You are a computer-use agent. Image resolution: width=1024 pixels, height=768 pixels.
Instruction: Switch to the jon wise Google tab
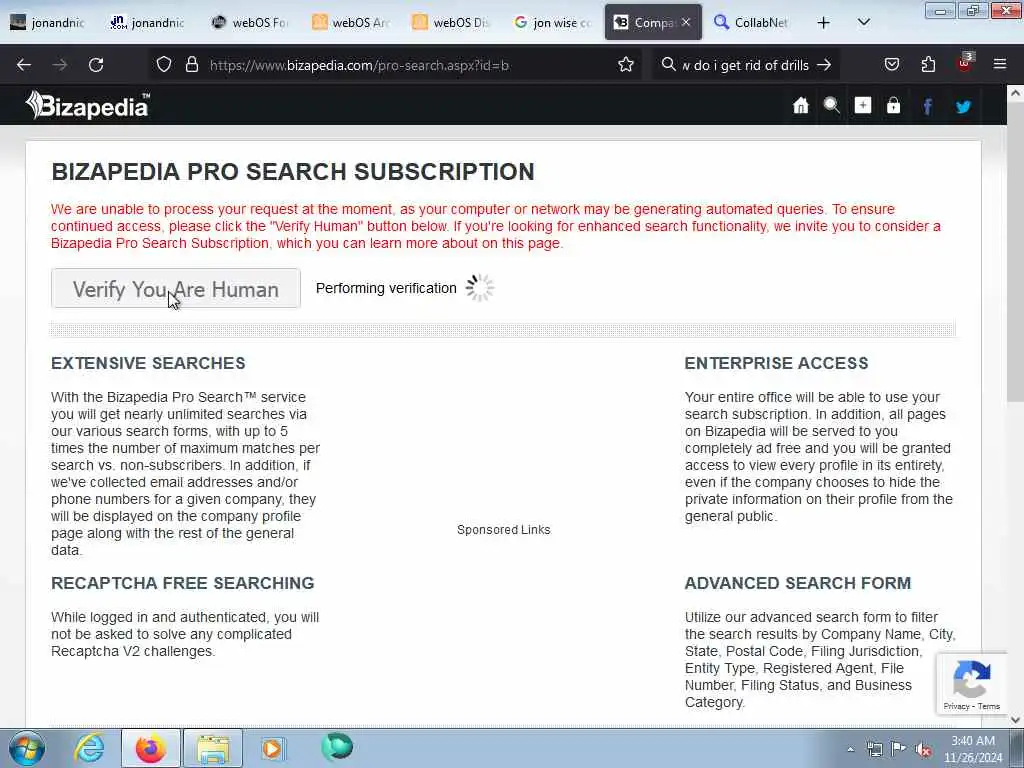tap(552, 23)
